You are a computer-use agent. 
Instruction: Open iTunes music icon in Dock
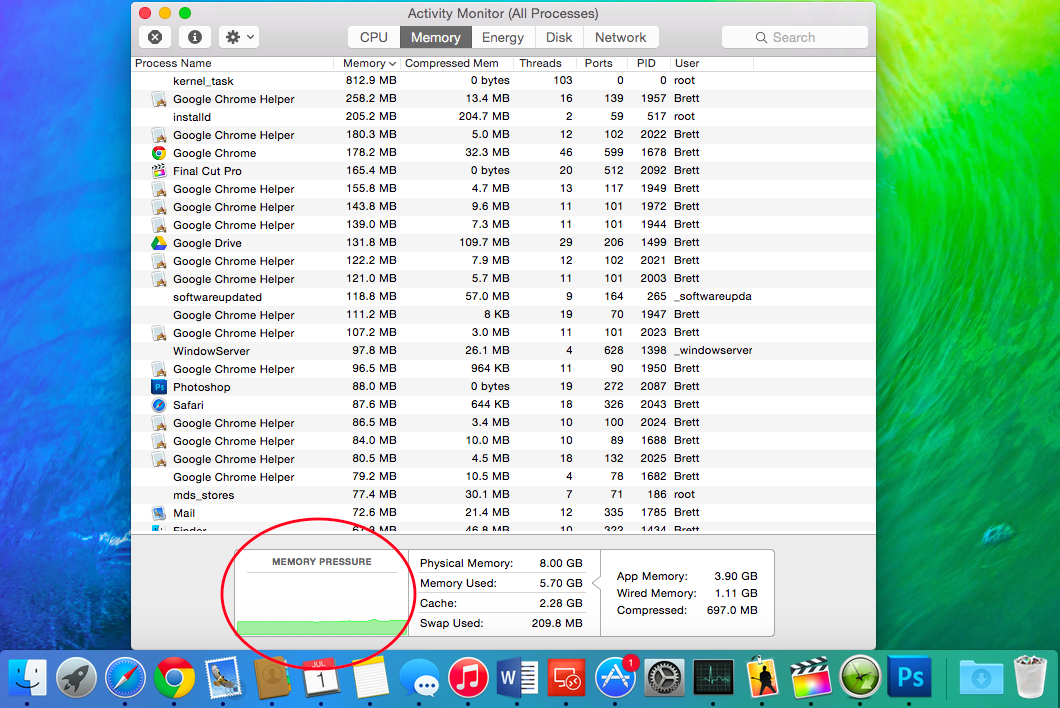pyautogui.click(x=468, y=677)
